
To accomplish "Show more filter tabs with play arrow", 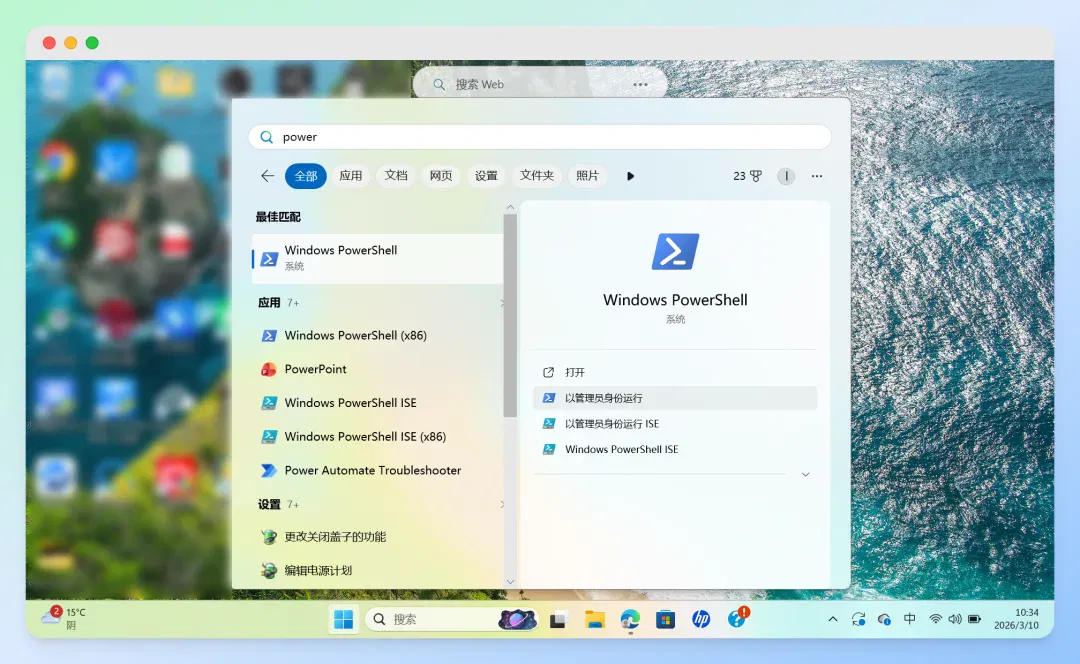I will [630, 176].
